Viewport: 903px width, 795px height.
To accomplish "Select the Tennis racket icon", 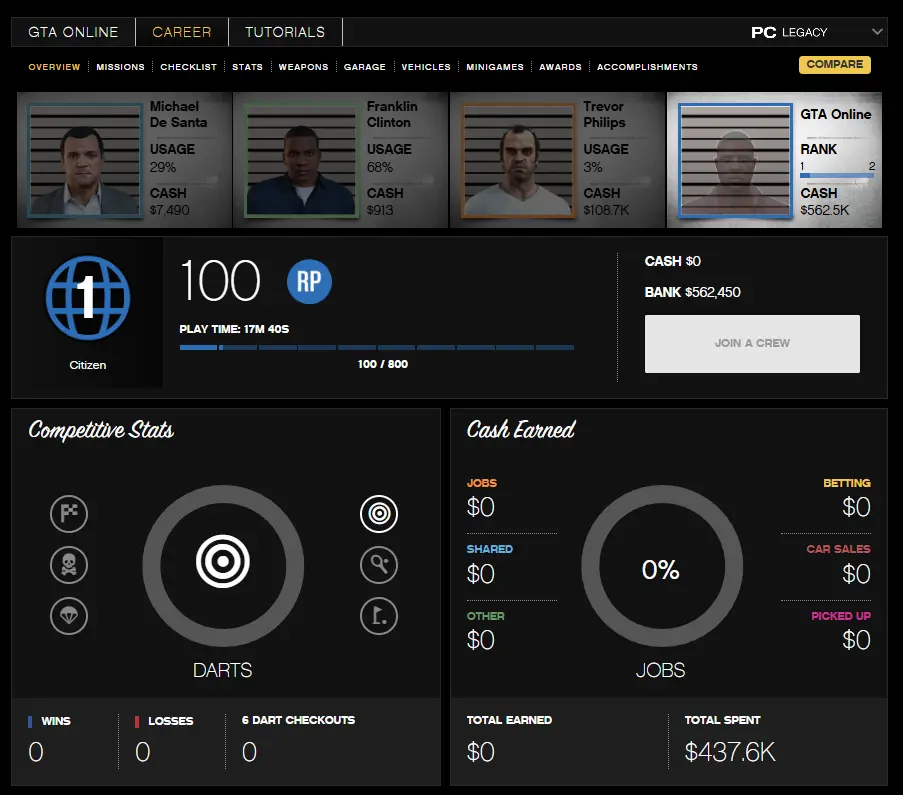I will [x=379, y=566].
